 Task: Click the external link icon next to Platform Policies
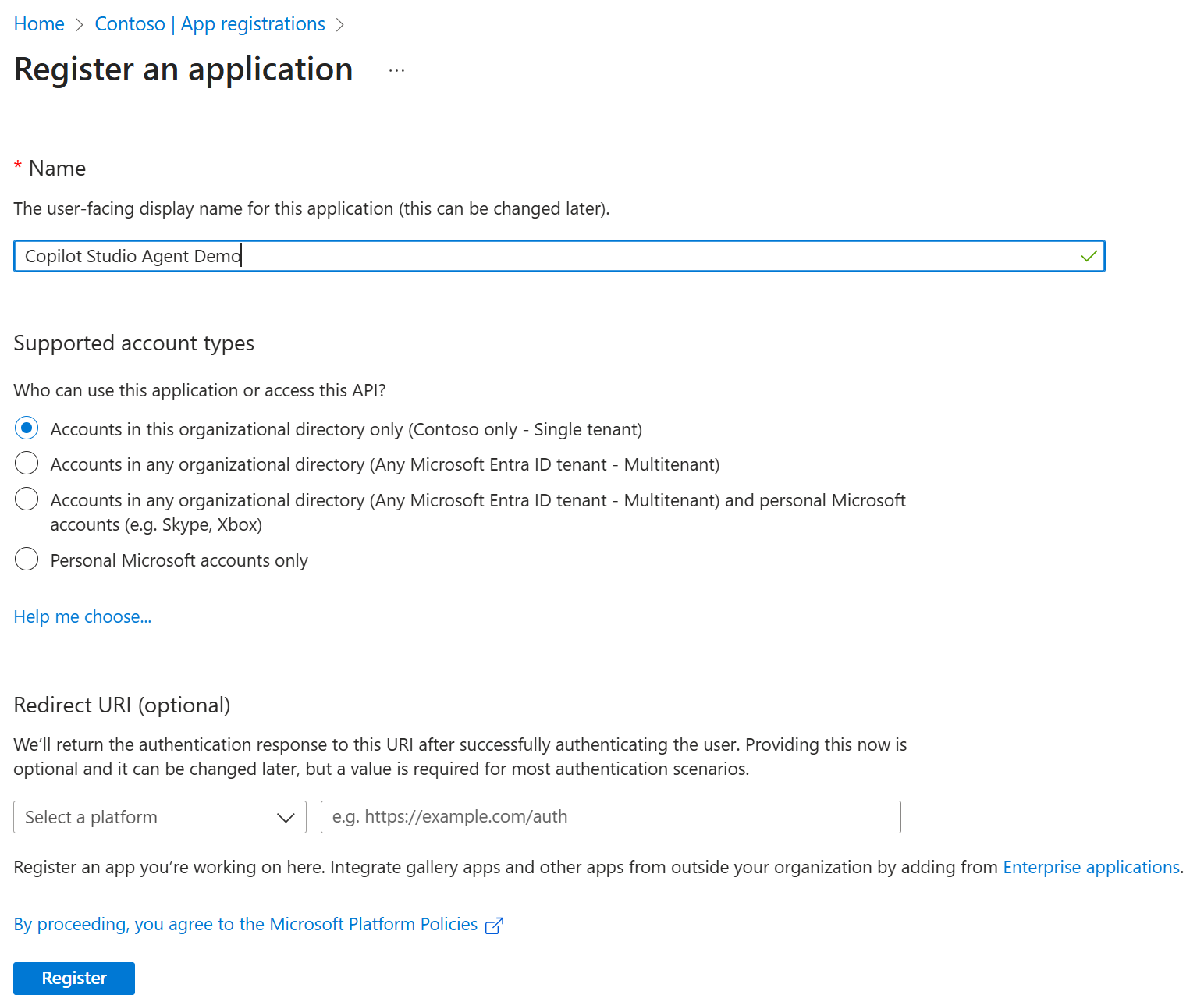[x=495, y=925]
